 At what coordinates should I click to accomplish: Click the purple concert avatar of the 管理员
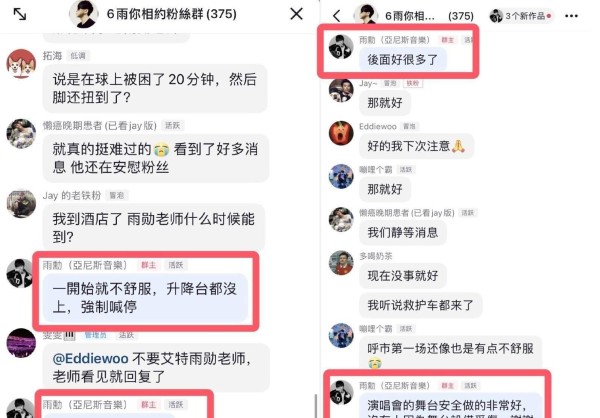[21, 343]
